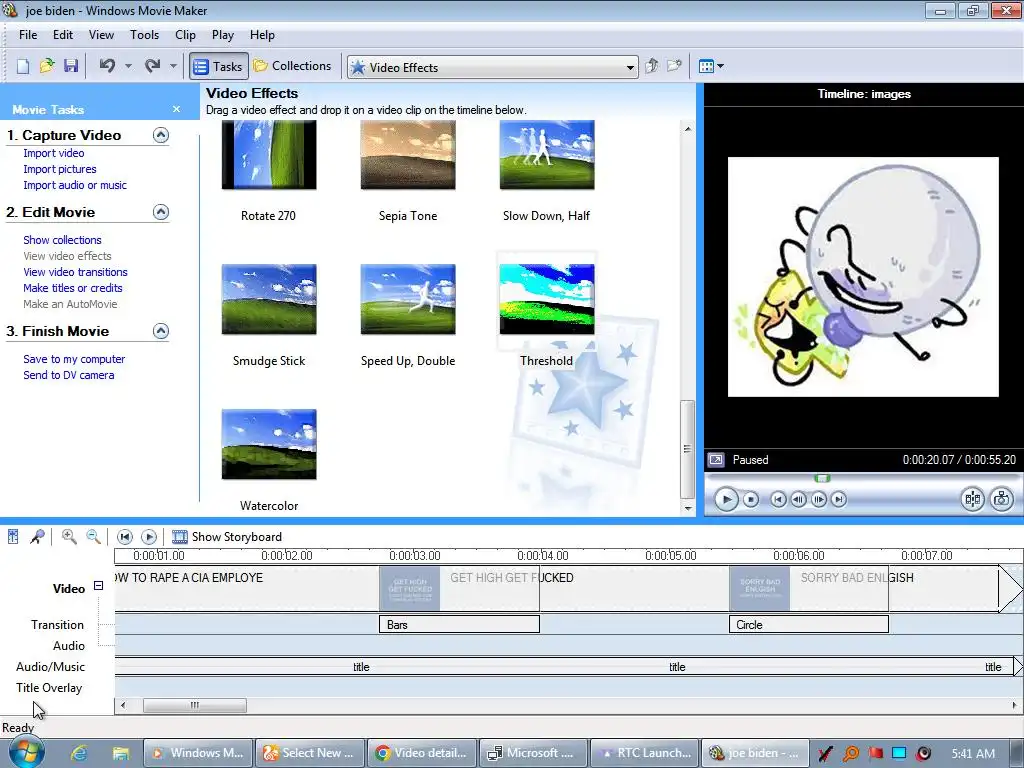The height and width of the screenshot is (768, 1024).
Task: Take a picture from the preview
Action: coord(1001,500)
